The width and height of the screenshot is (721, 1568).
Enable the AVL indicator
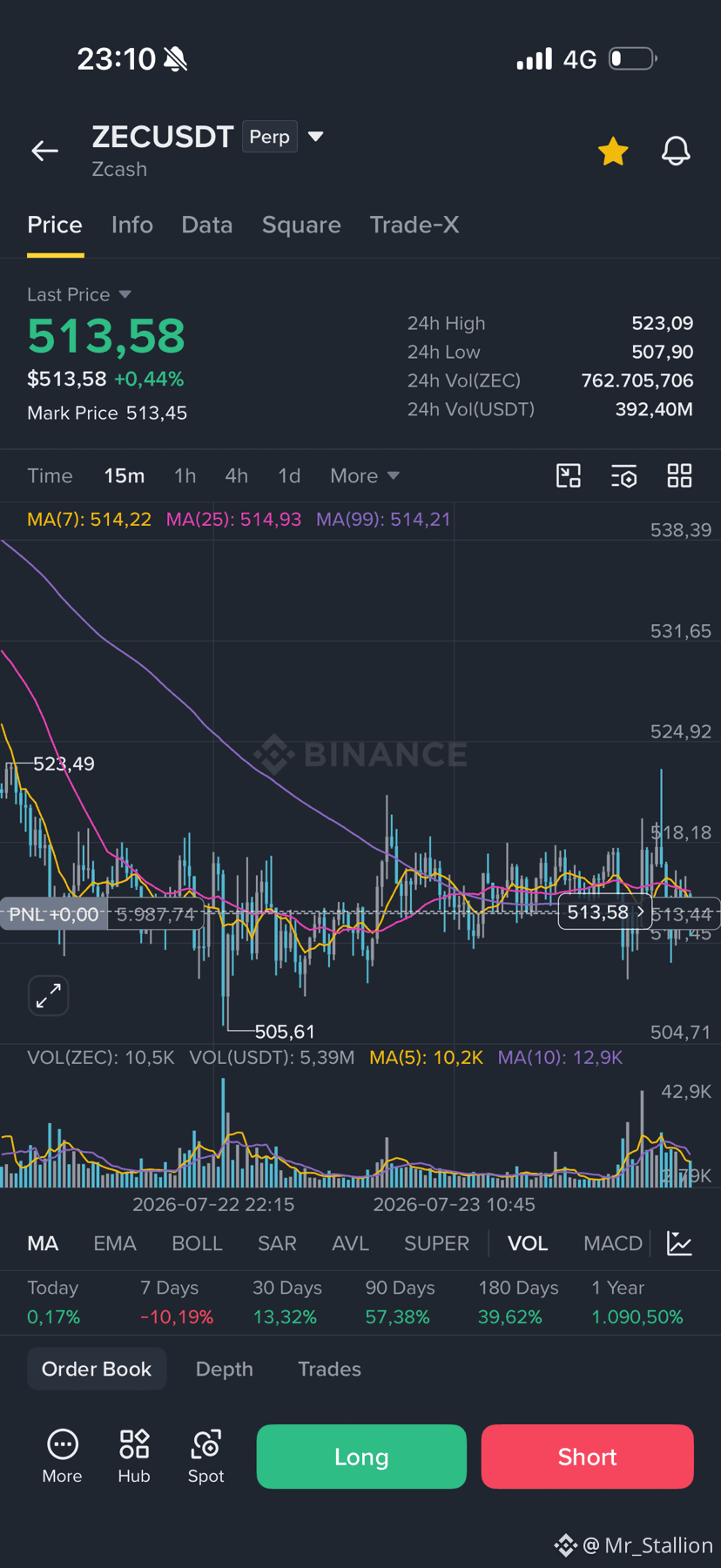click(x=350, y=1243)
